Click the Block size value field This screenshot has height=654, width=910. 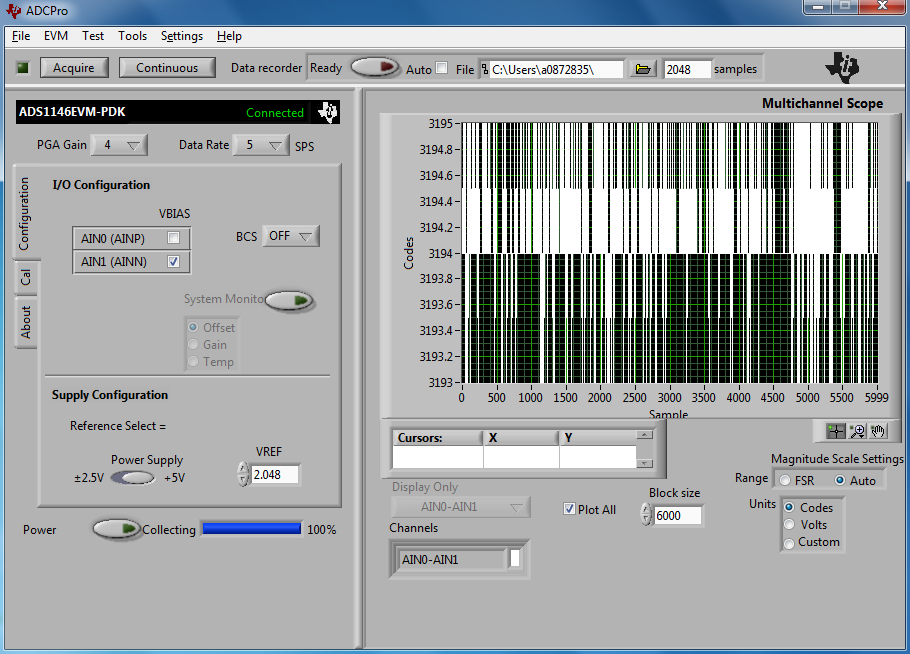[678, 515]
